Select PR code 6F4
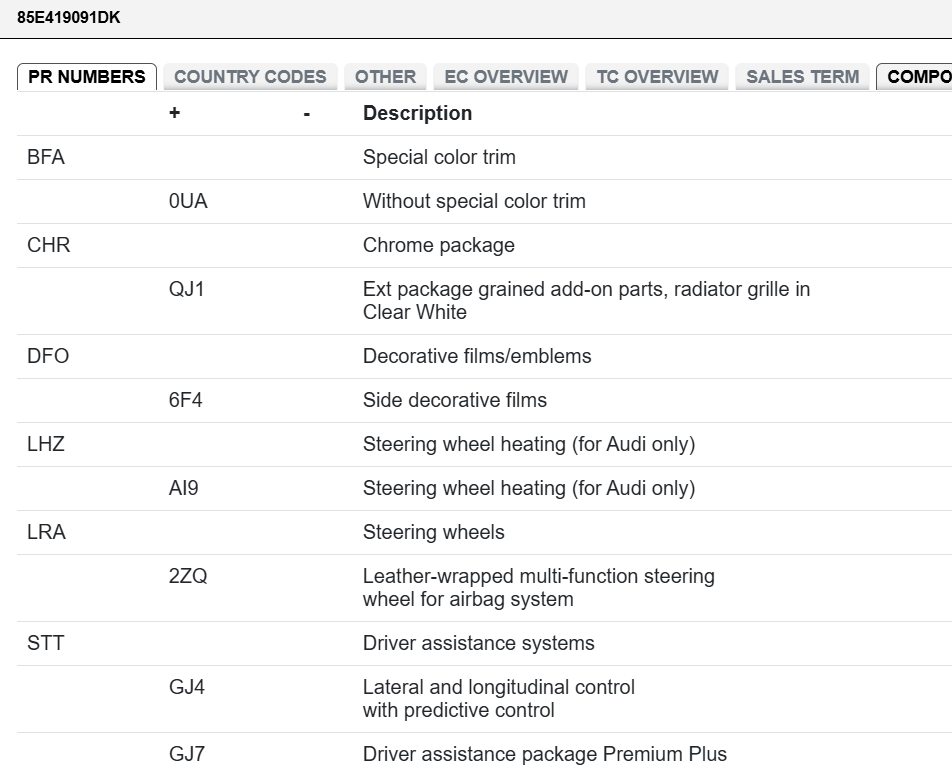The width and height of the screenshot is (952, 775). coord(186,400)
